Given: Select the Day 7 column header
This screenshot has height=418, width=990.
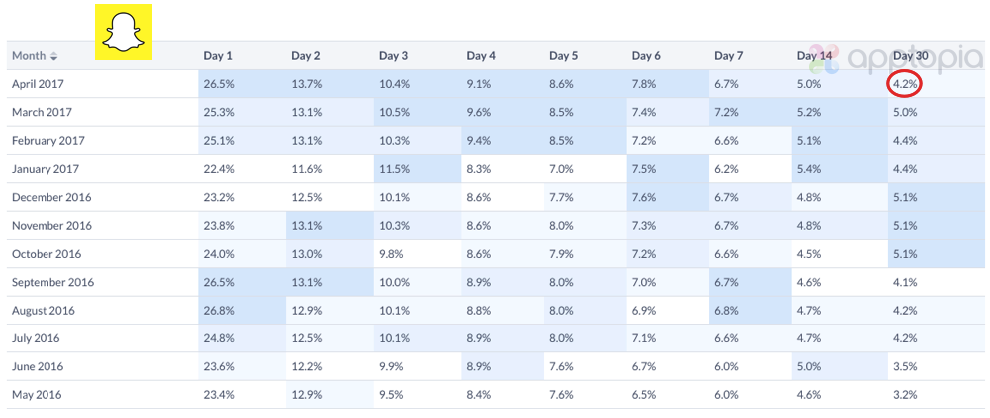Looking at the screenshot, I should (x=729, y=55).
